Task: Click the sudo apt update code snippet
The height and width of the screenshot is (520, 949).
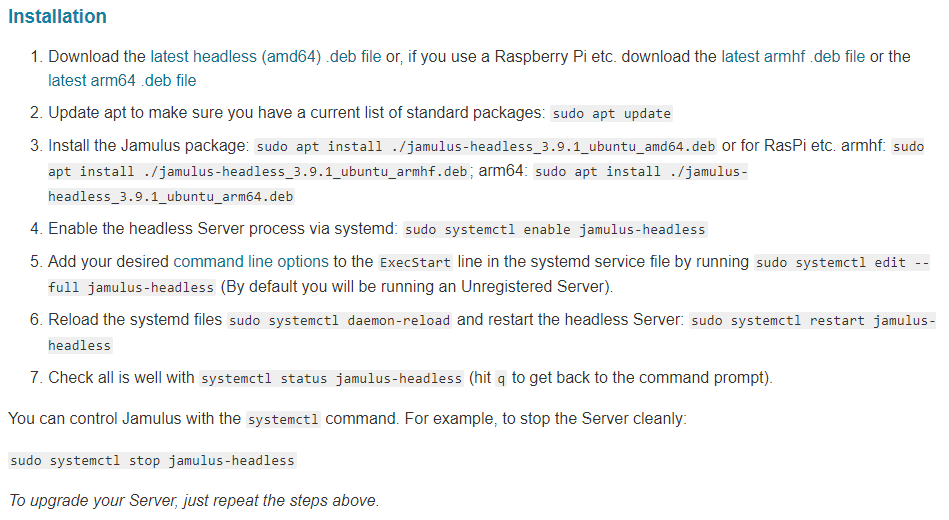Action: tap(612, 113)
